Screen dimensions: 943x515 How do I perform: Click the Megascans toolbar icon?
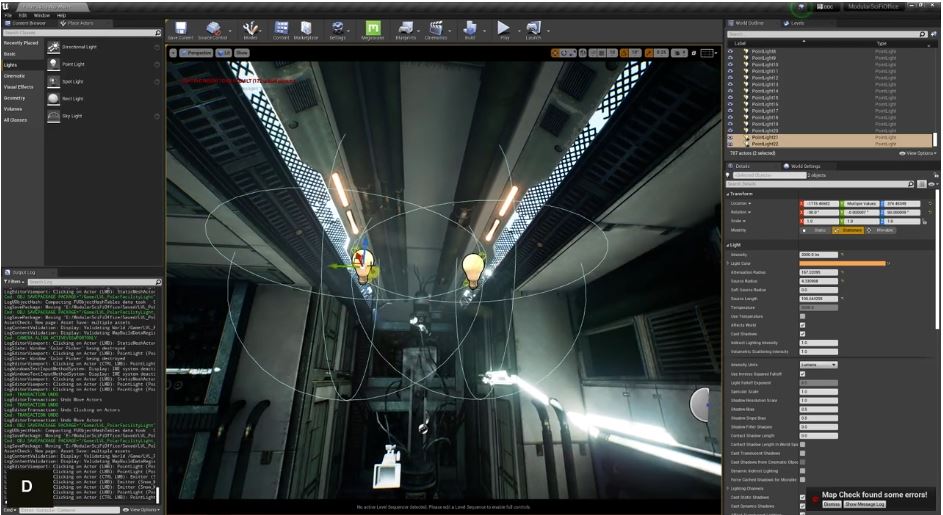tap(373, 29)
